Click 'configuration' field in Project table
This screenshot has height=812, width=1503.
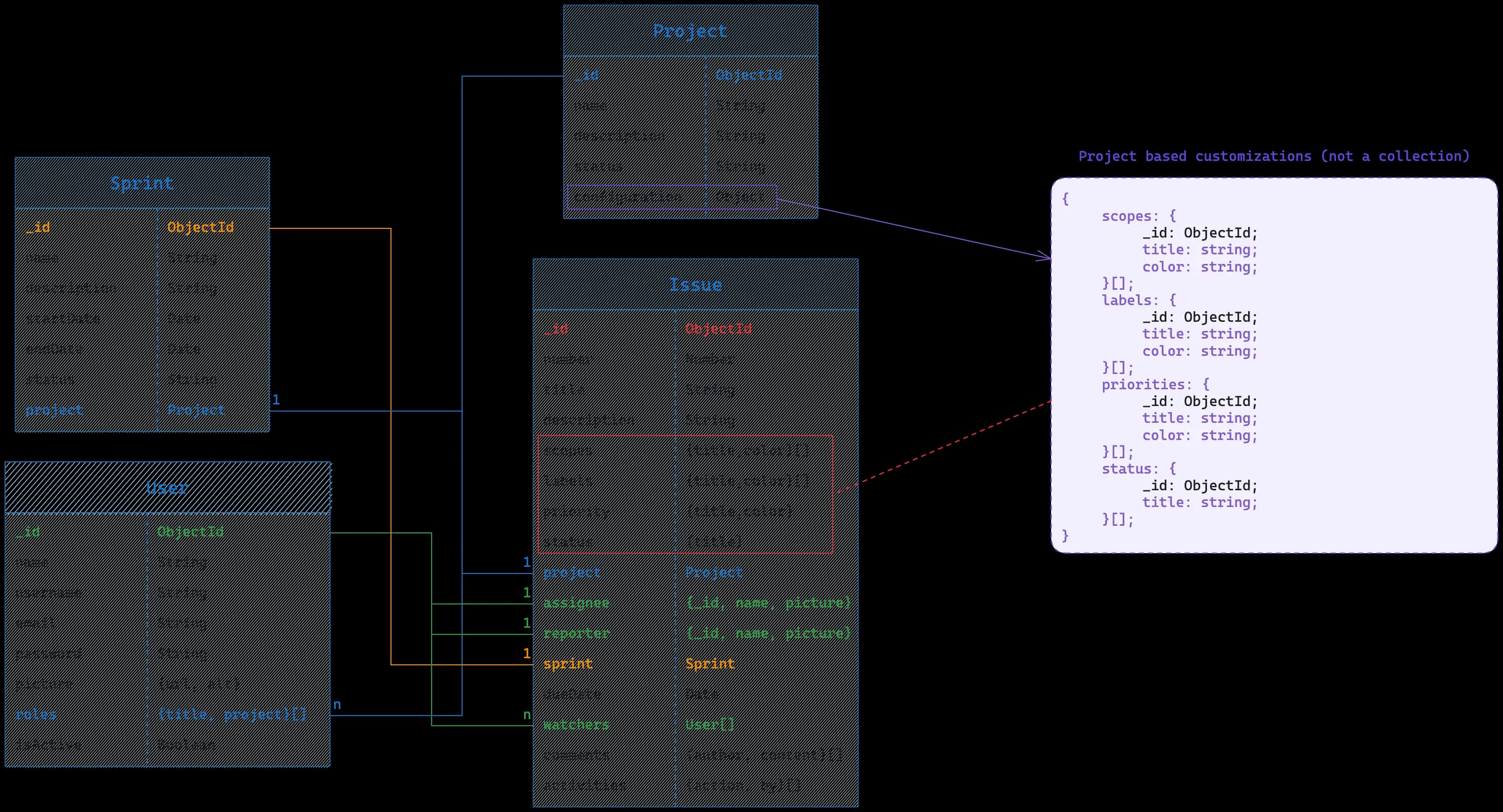pos(628,198)
